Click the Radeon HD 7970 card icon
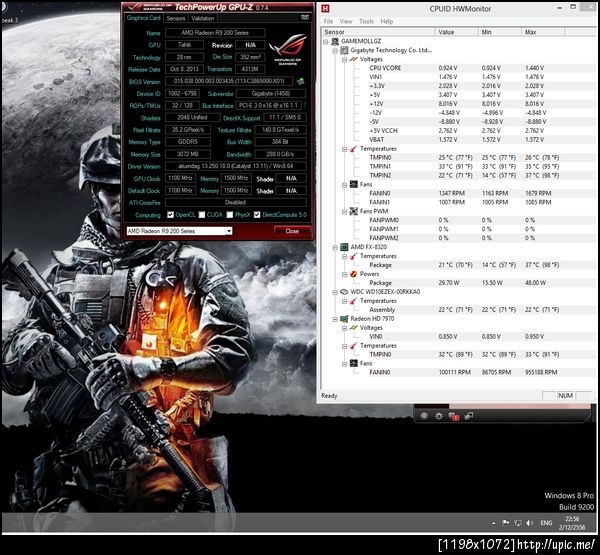Viewport: 600px width, 555px height. pos(344,319)
